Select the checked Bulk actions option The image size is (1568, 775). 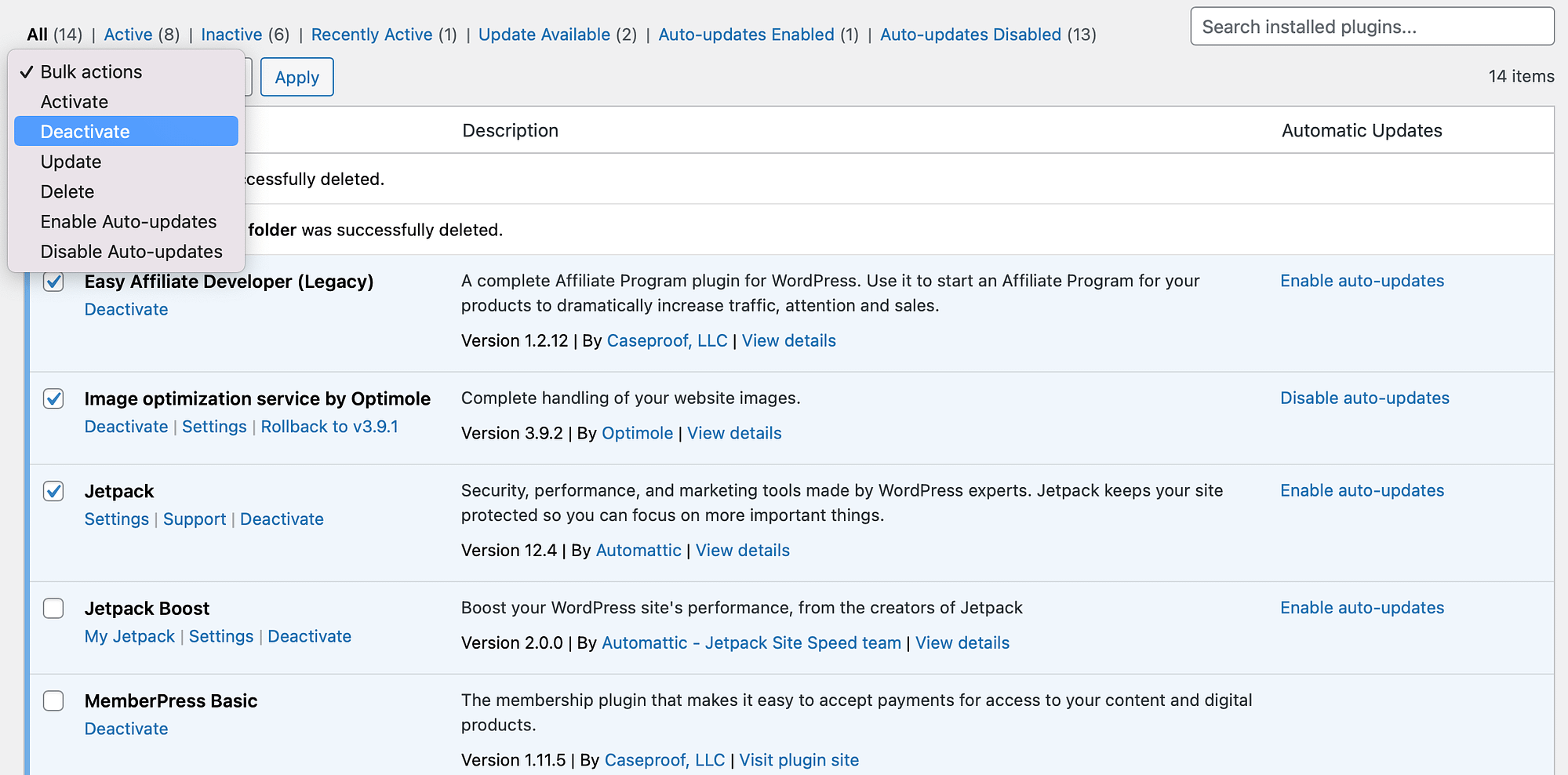coord(126,72)
